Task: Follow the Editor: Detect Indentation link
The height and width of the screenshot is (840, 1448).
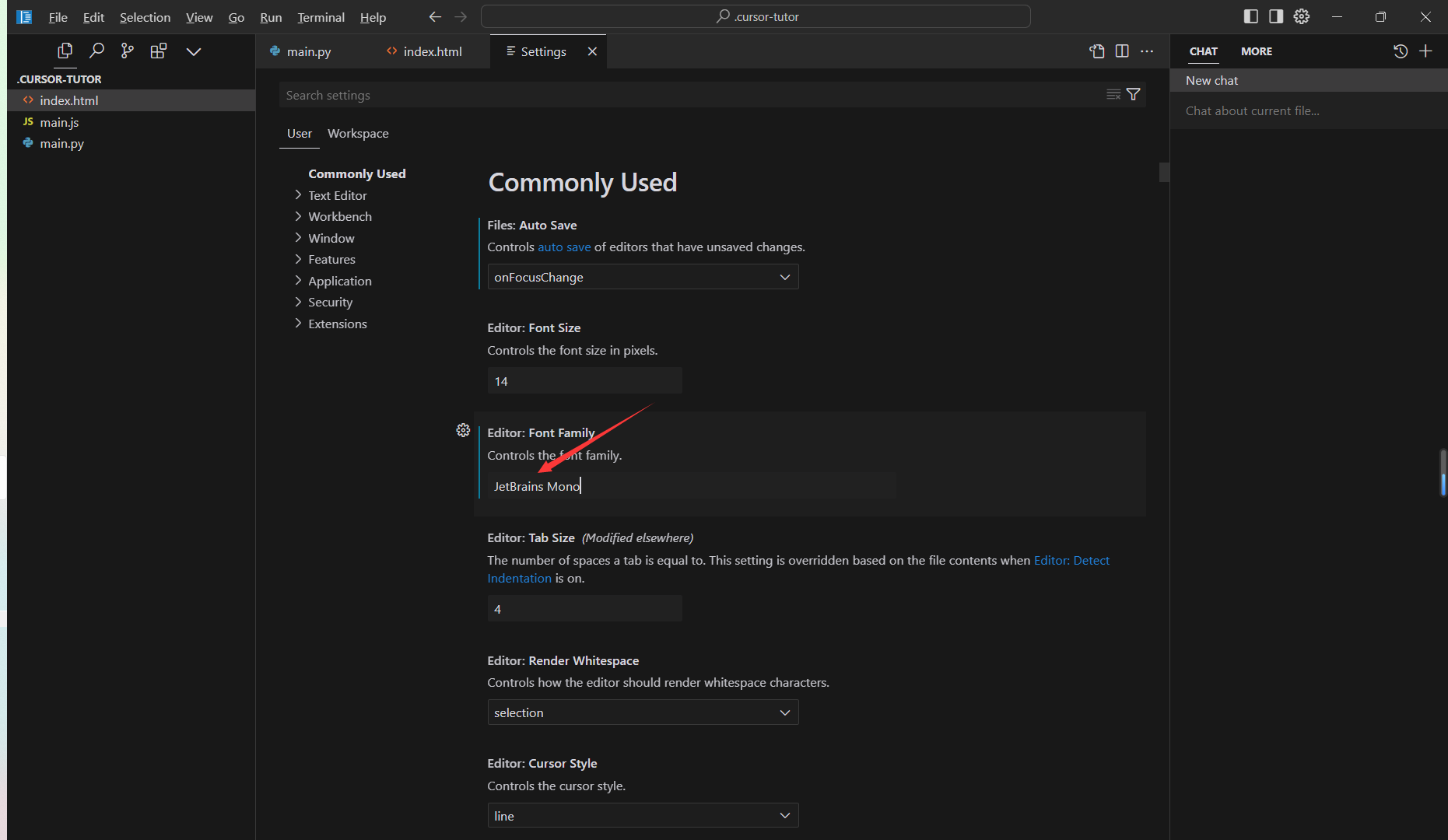Action: click(1071, 560)
